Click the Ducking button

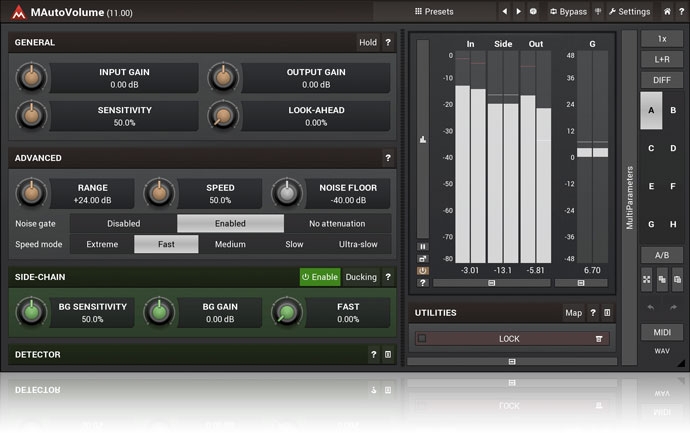[361, 277]
